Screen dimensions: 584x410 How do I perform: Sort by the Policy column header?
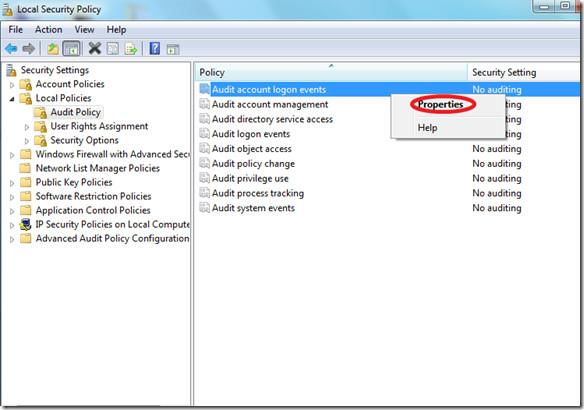click(330, 72)
